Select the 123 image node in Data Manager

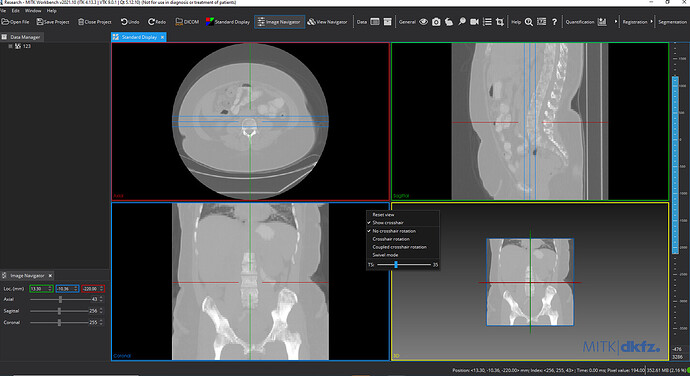point(26,46)
